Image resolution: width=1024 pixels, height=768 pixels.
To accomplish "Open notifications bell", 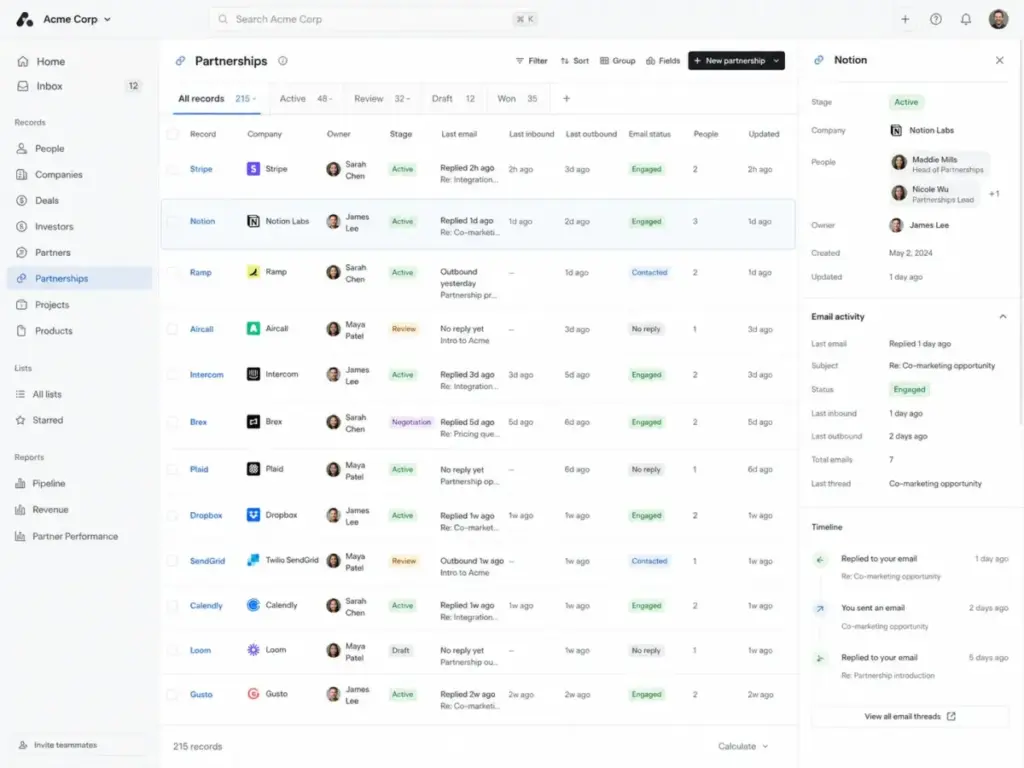I will point(966,20).
